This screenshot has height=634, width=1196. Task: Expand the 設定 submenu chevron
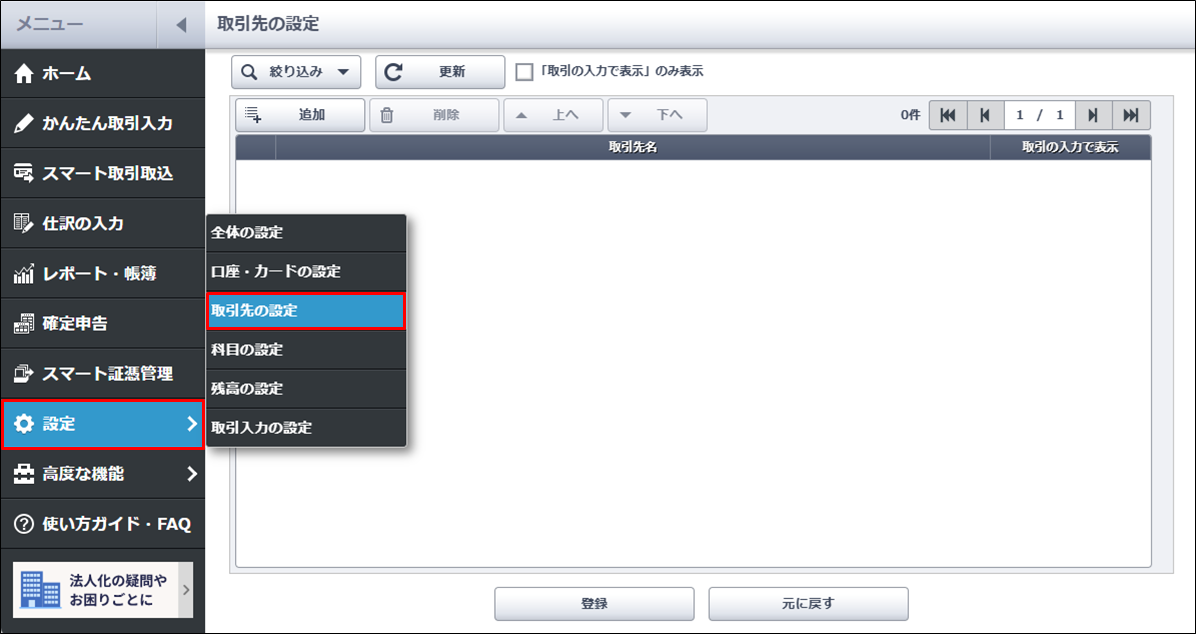(191, 424)
